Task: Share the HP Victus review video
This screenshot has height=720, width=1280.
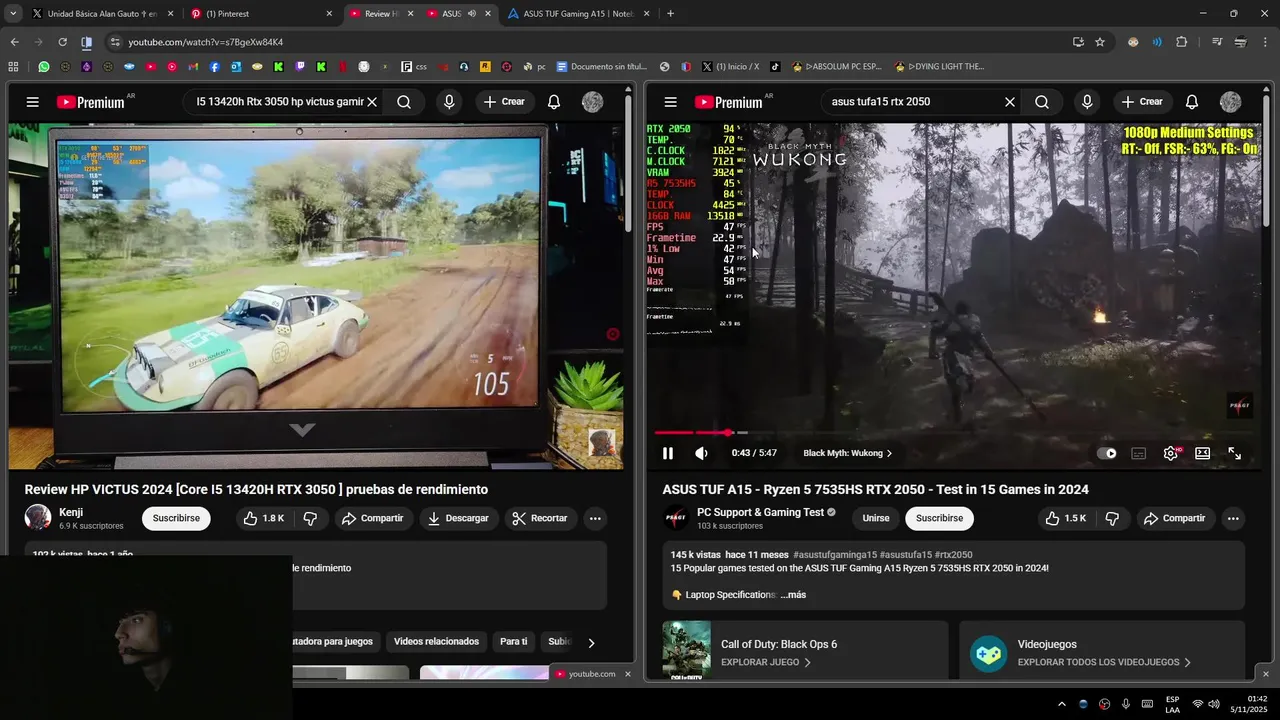Action: (x=372, y=518)
